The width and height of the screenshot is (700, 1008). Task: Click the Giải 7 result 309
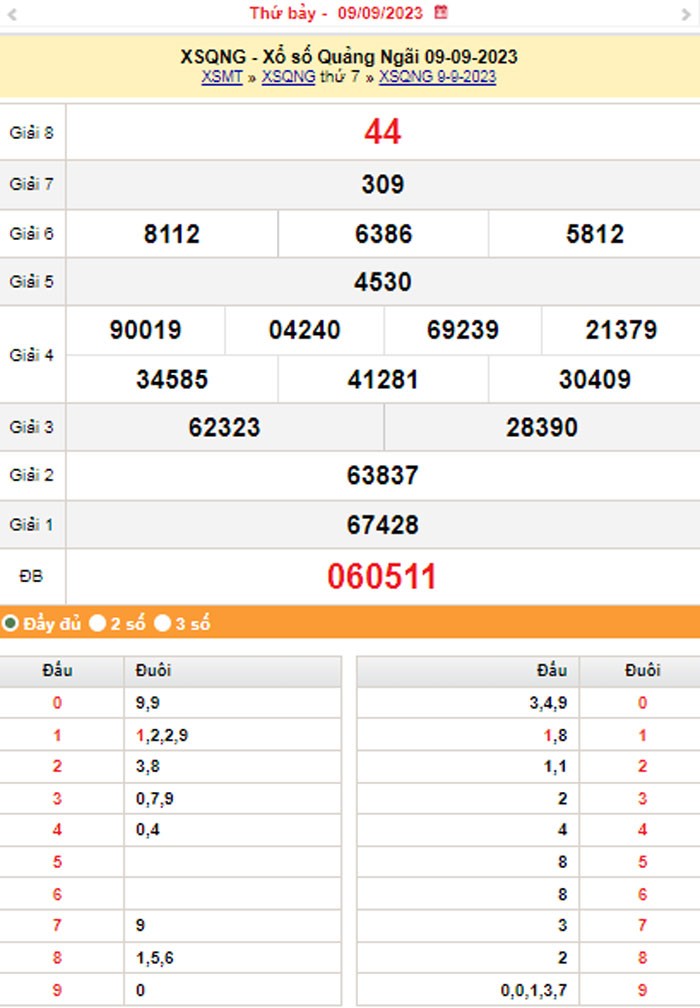382,184
